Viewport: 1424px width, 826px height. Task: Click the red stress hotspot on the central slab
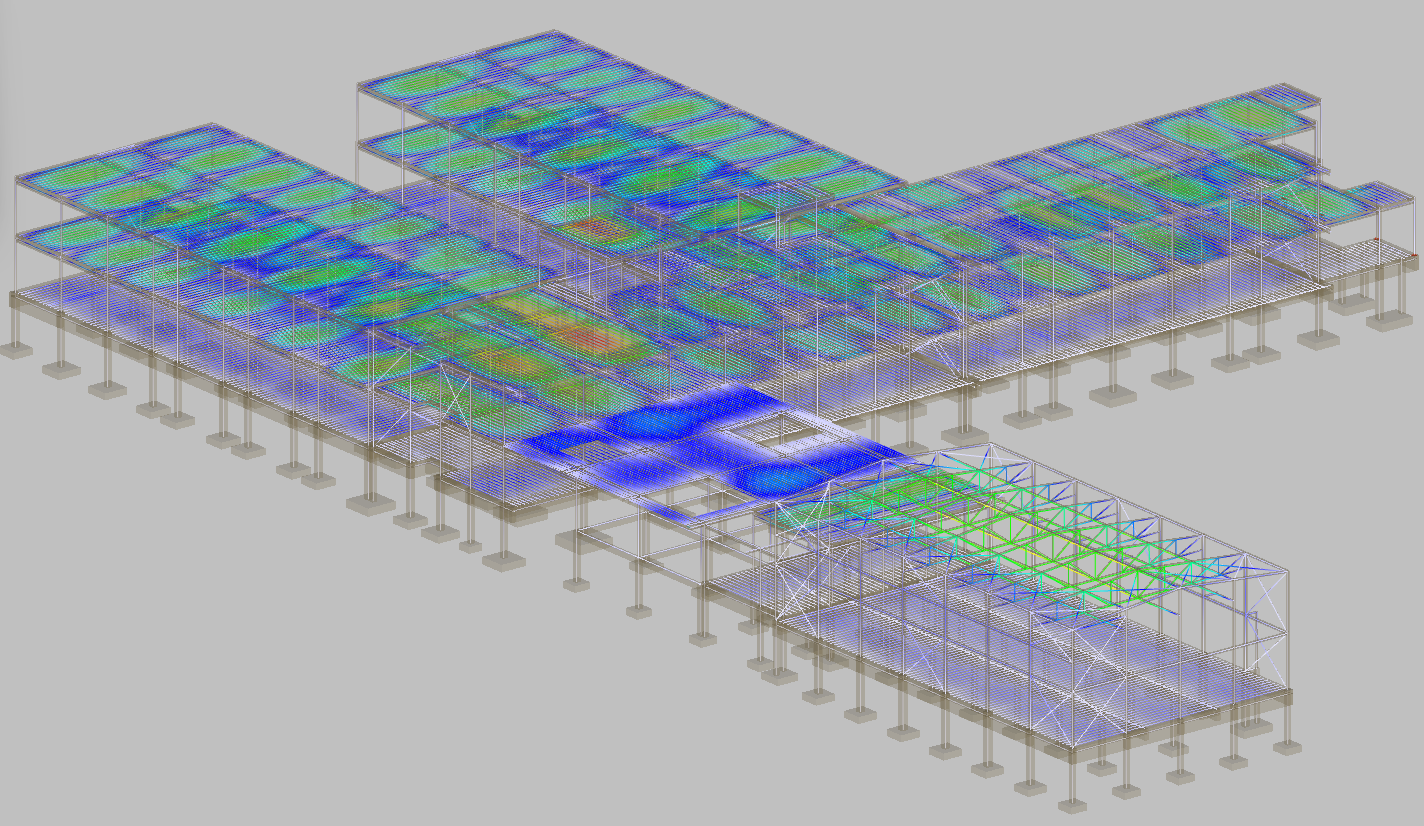[597, 340]
